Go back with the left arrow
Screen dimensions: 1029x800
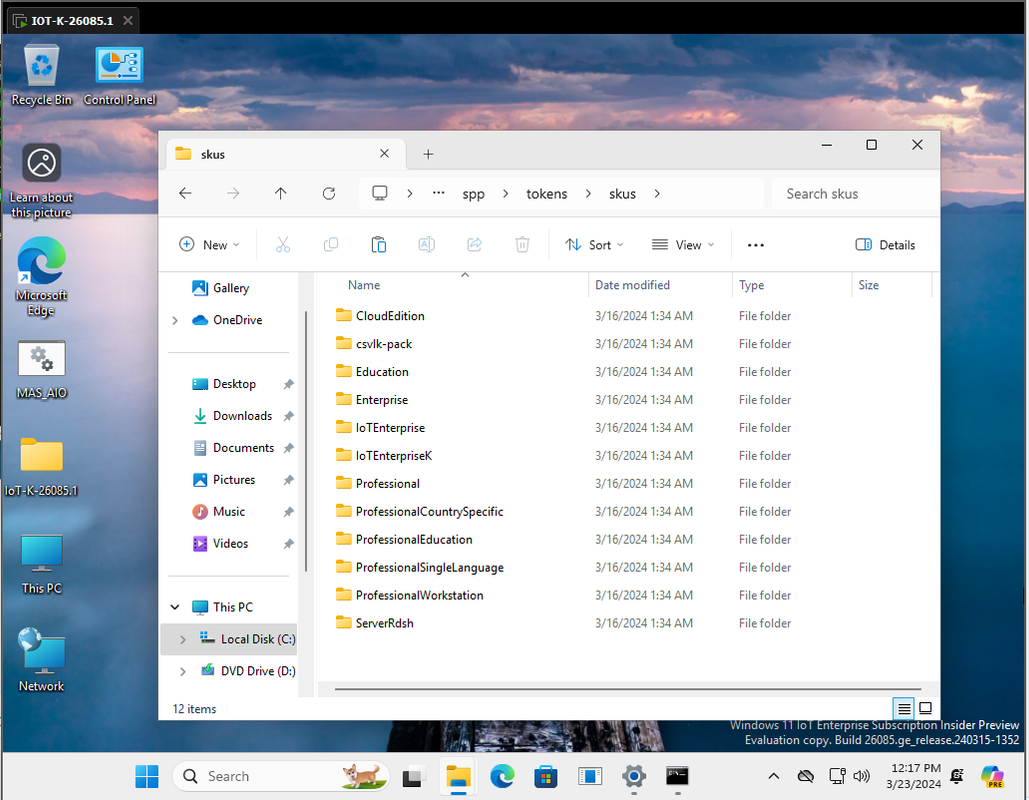[186, 194]
